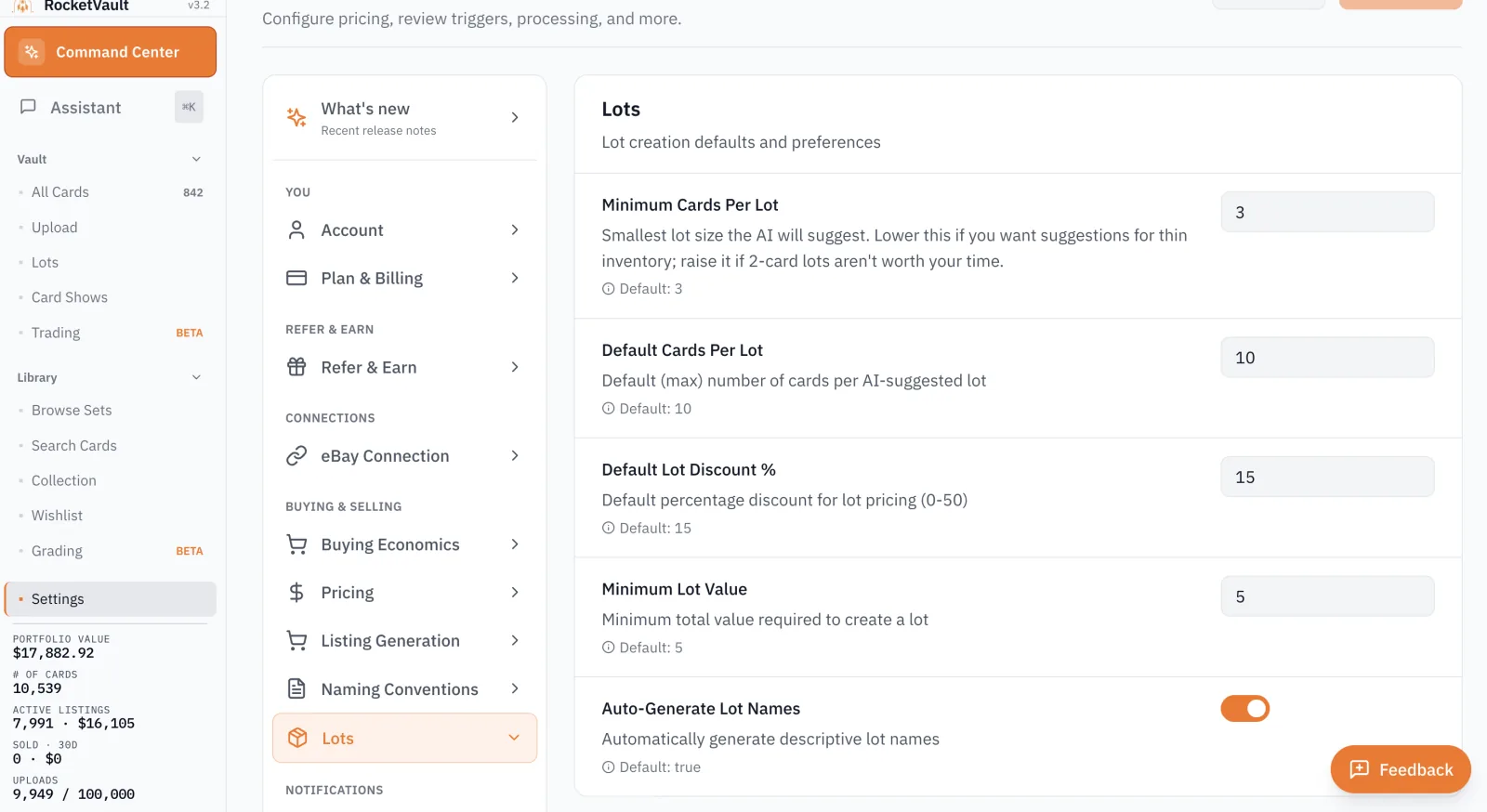Click the Plan & Billing card icon
1487x812 pixels.
click(x=296, y=278)
